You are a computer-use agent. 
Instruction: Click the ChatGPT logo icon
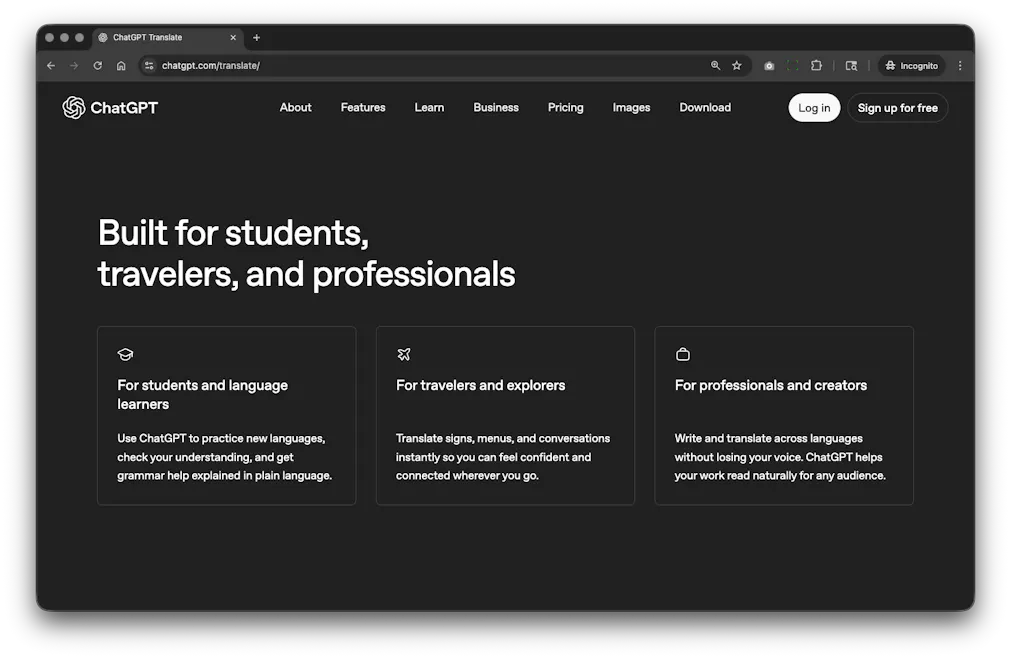[x=71, y=107]
